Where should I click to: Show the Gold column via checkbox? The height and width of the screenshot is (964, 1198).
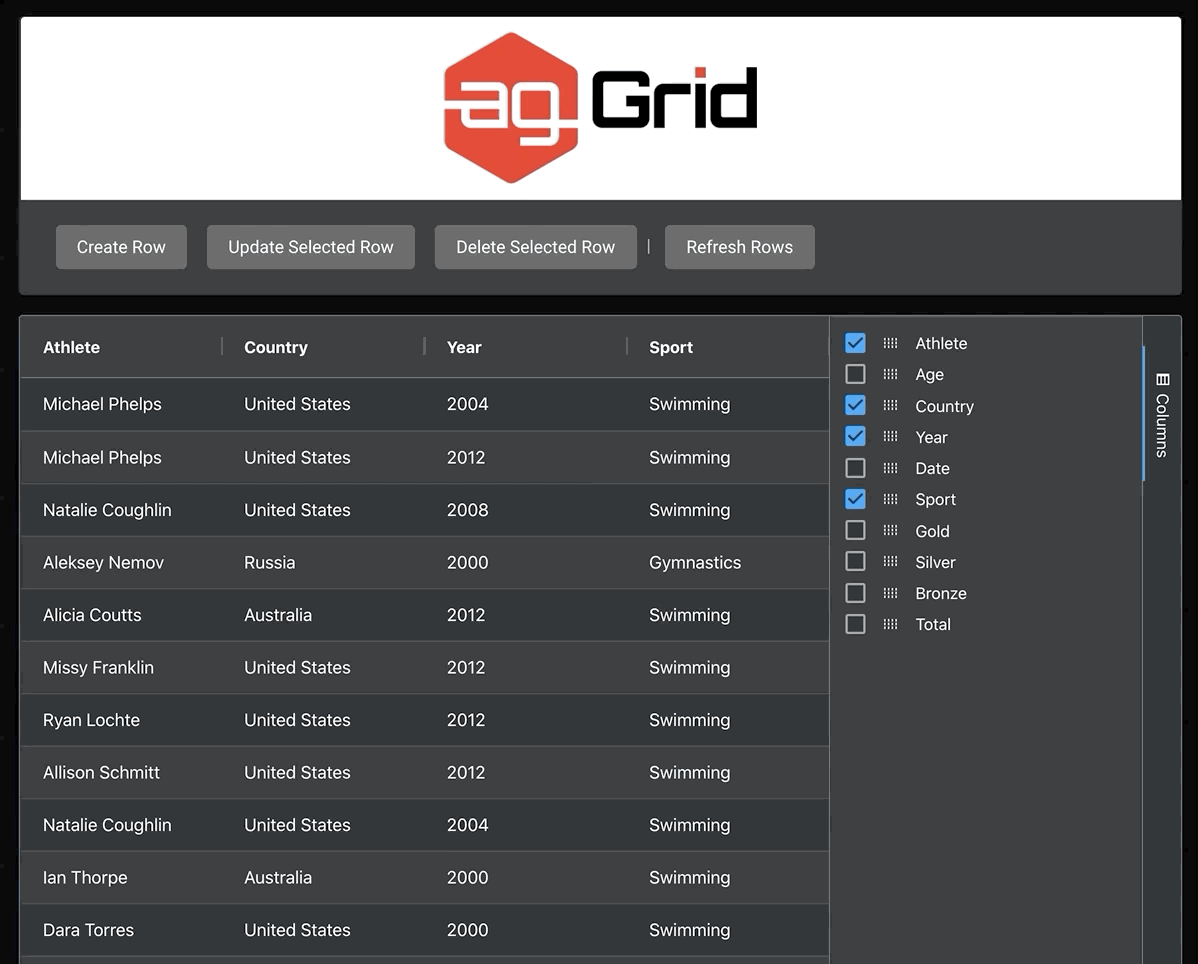(x=855, y=531)
